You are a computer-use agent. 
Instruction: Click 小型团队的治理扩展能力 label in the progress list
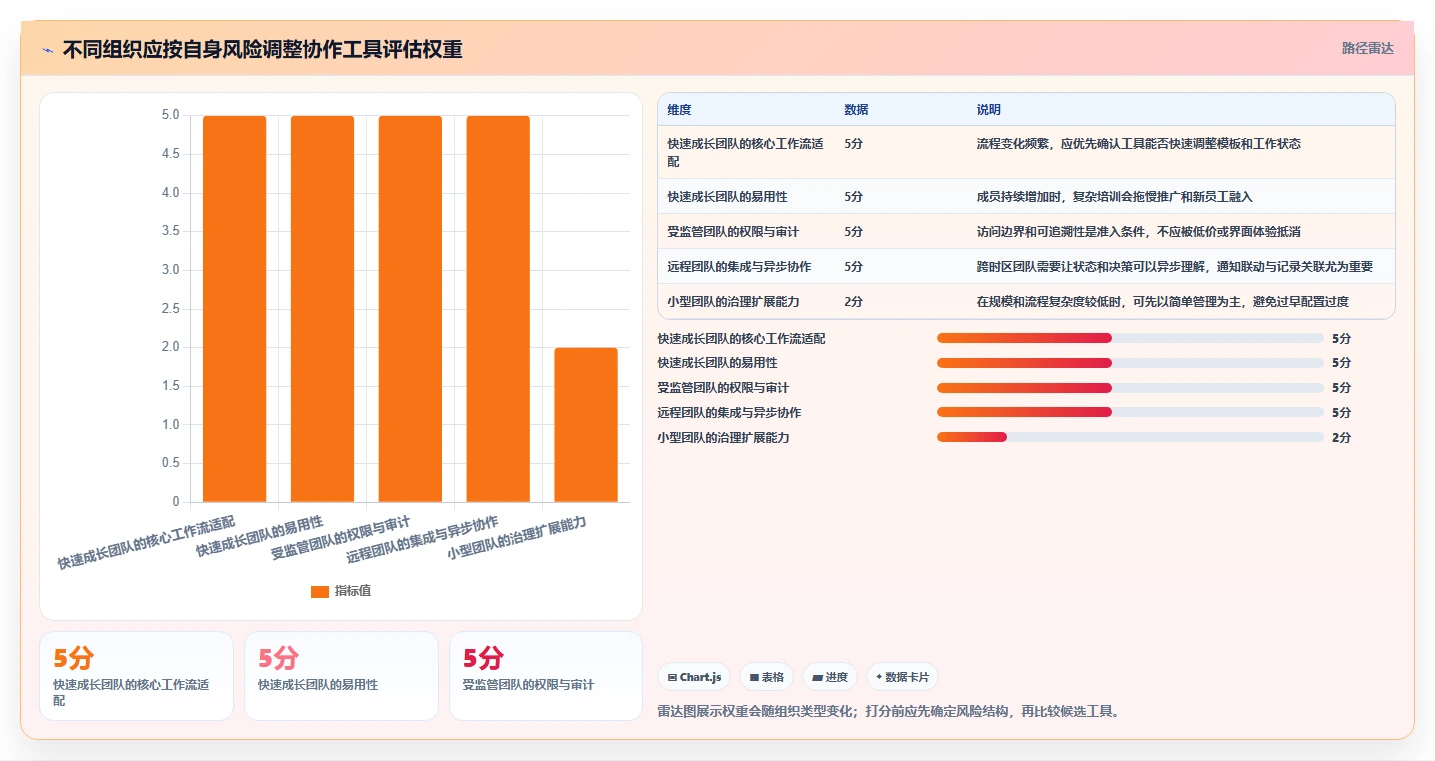point(723,437)
